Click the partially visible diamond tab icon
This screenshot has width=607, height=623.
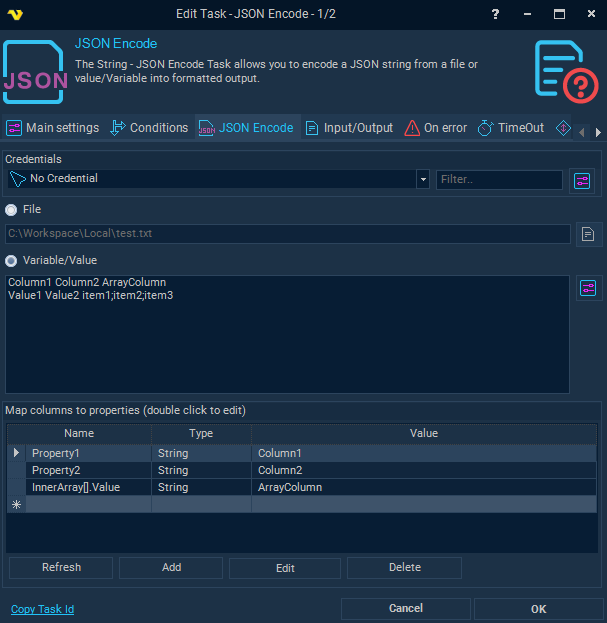point(563,128)
